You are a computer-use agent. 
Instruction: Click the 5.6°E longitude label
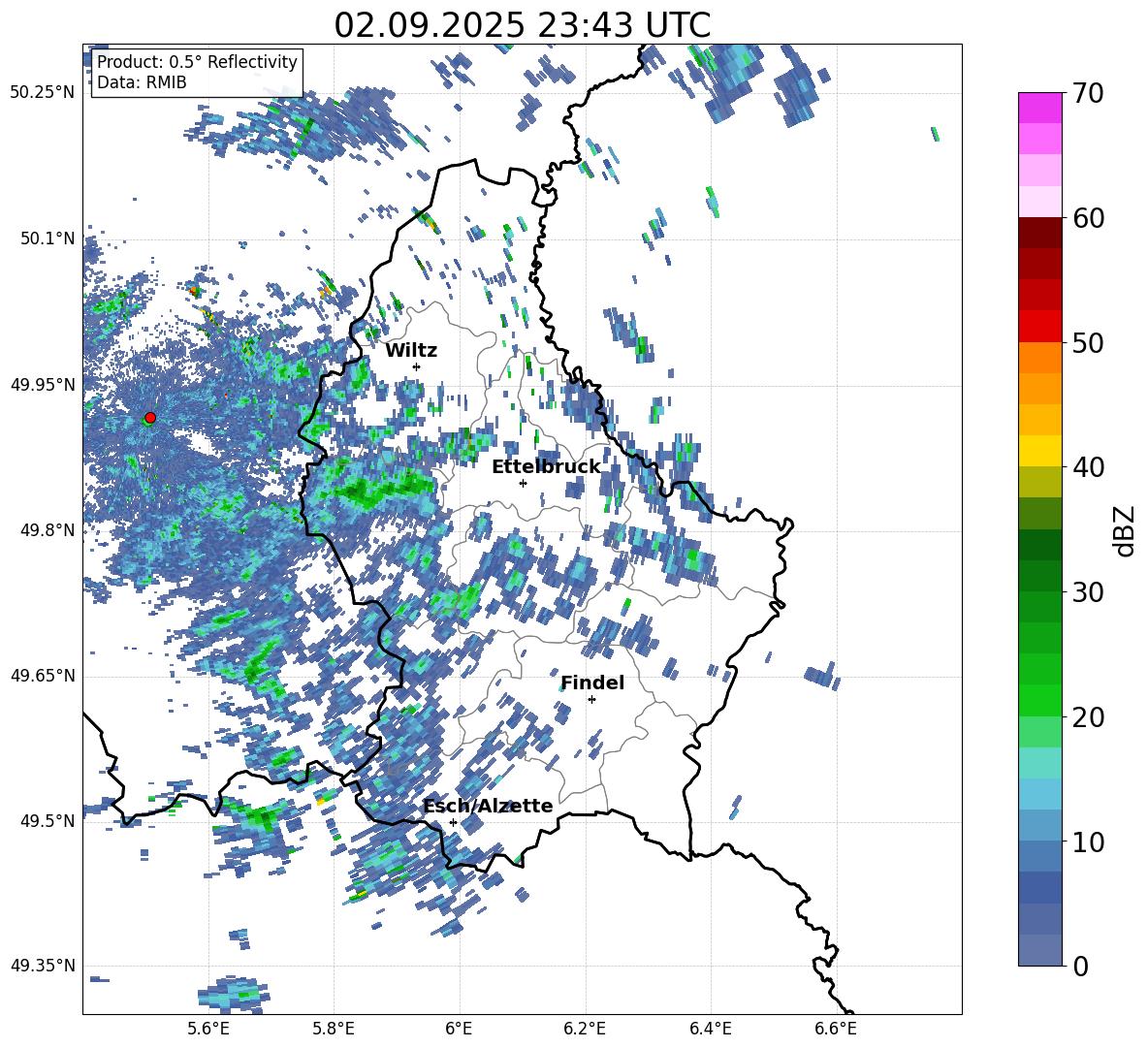207,1030
